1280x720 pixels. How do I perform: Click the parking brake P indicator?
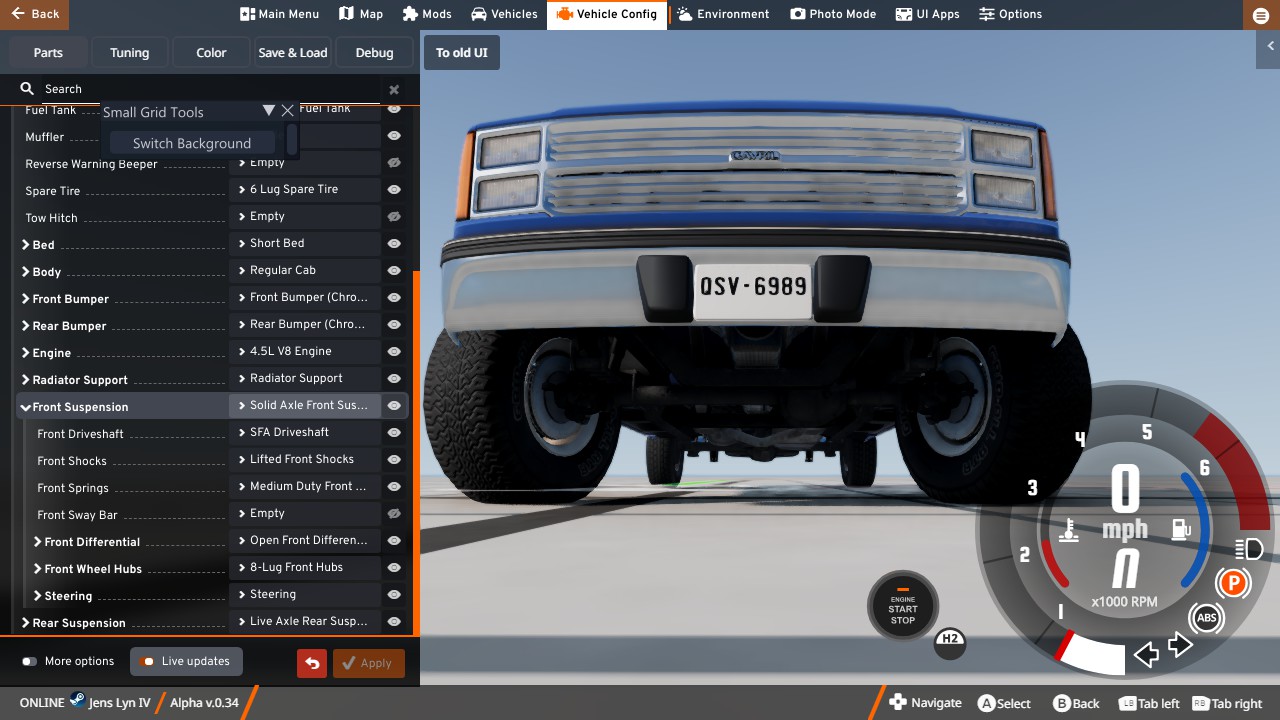tap(1233, 582)
